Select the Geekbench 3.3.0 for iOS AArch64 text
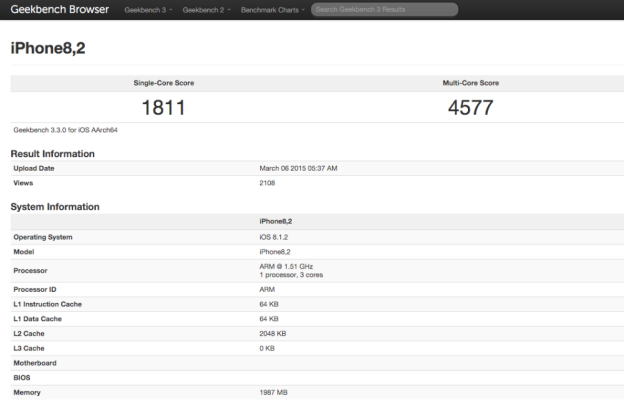The image size is (624, 406). click(65, 130)
